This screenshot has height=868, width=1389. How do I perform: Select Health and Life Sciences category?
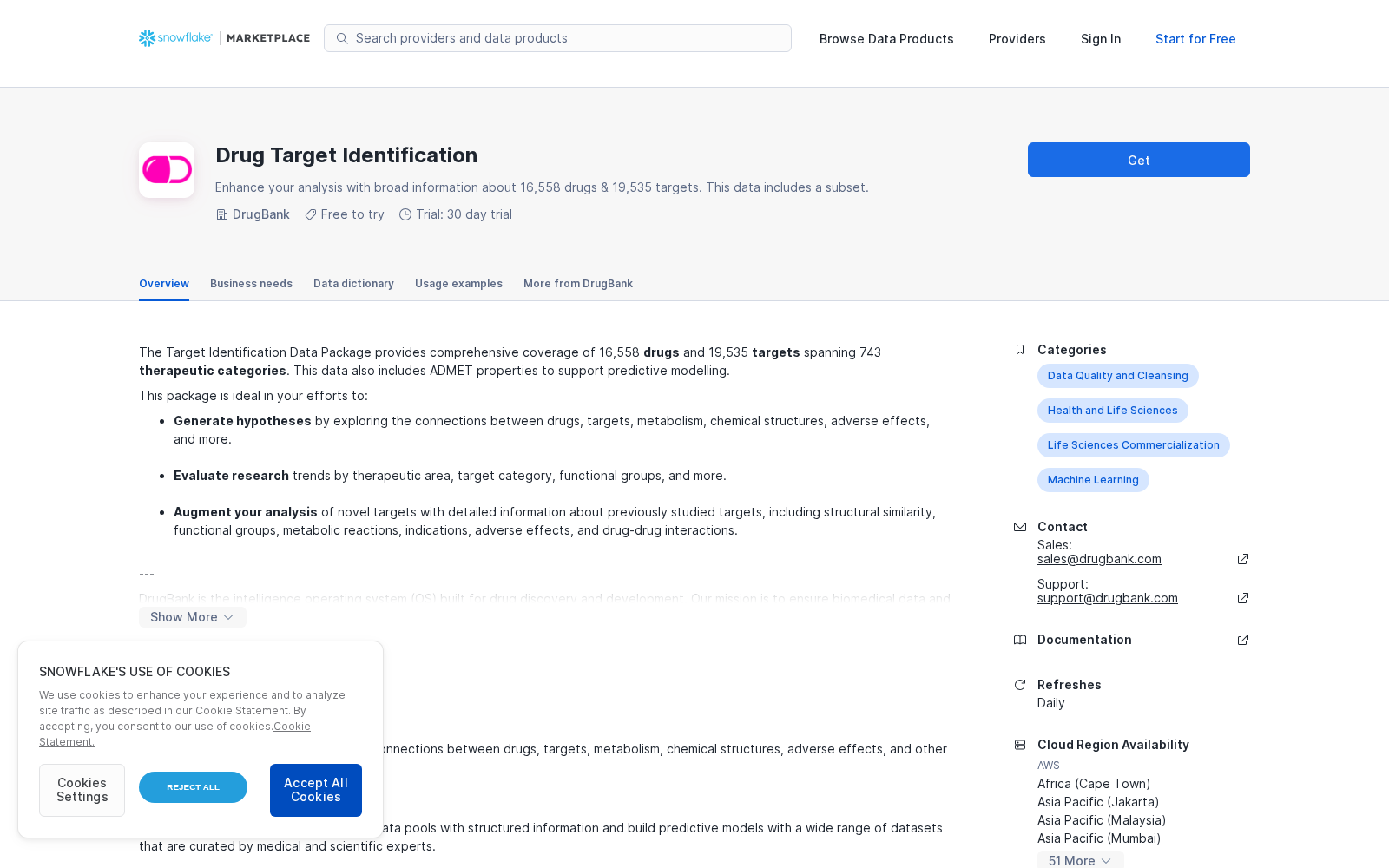[1113, 411]
